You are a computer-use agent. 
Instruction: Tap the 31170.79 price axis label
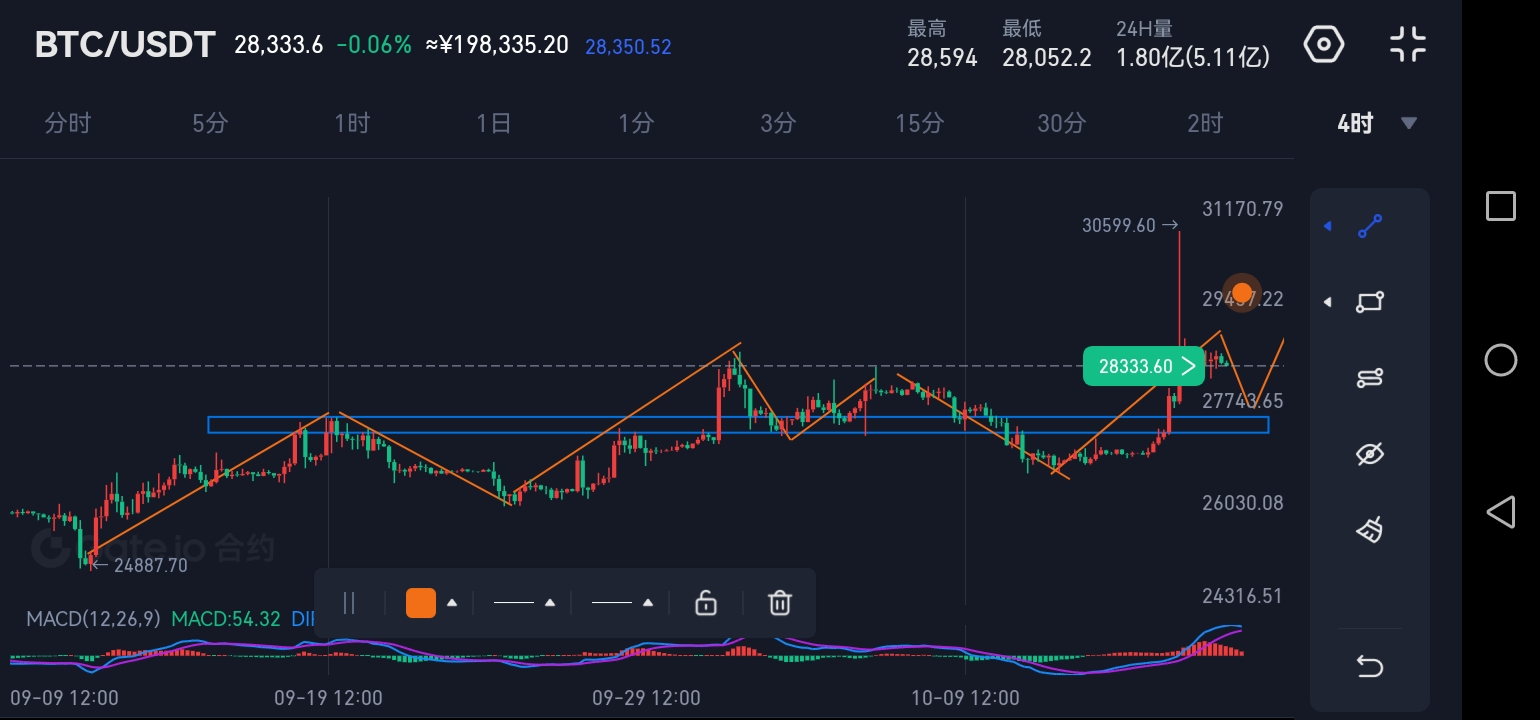(x=1243, y=209)
